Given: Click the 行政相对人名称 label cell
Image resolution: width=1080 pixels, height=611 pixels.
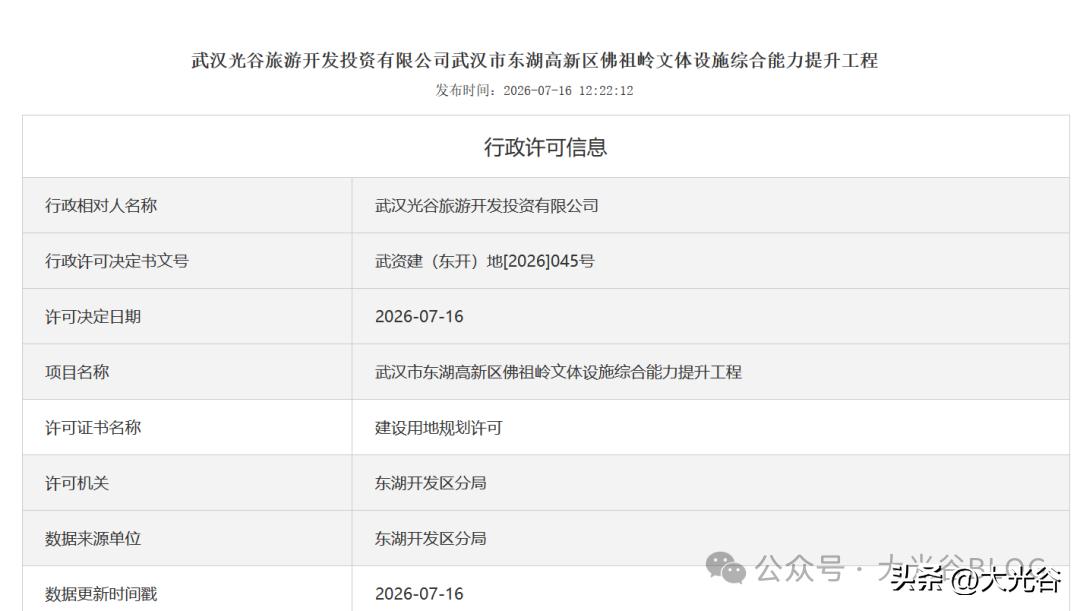Looking at the screenshot, I should coord(187,205).
